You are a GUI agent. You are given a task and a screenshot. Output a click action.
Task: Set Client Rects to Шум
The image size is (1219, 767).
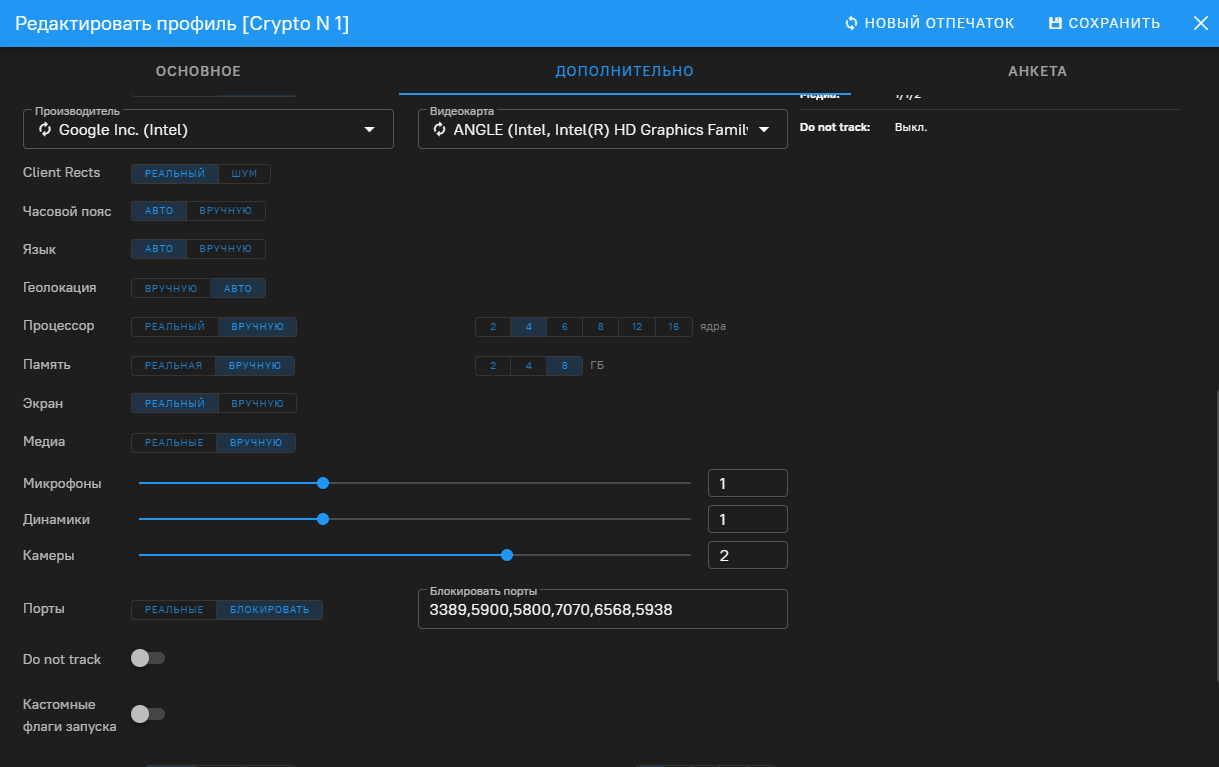pos(244,174)
